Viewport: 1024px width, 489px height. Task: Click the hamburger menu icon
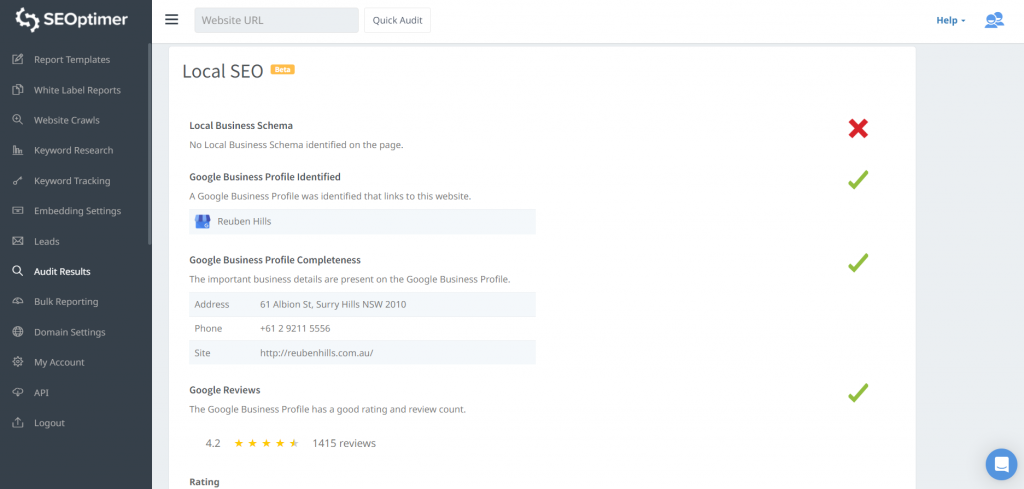pos(172,20)
